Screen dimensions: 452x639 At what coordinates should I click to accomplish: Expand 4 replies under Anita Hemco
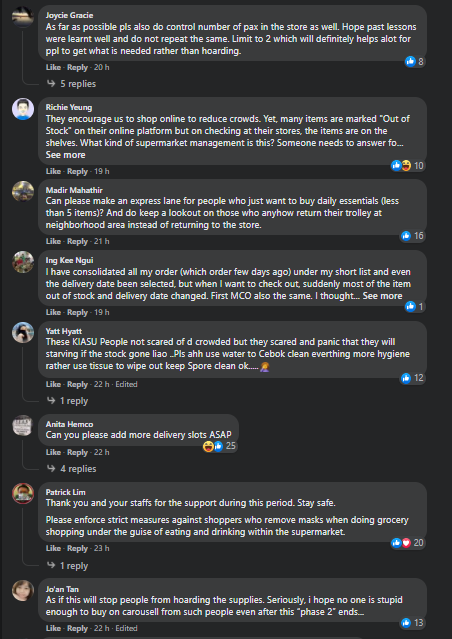tap(72, 469)
